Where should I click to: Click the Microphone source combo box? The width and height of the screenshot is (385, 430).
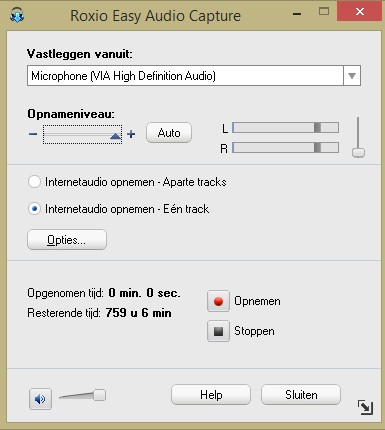[194, 76]
